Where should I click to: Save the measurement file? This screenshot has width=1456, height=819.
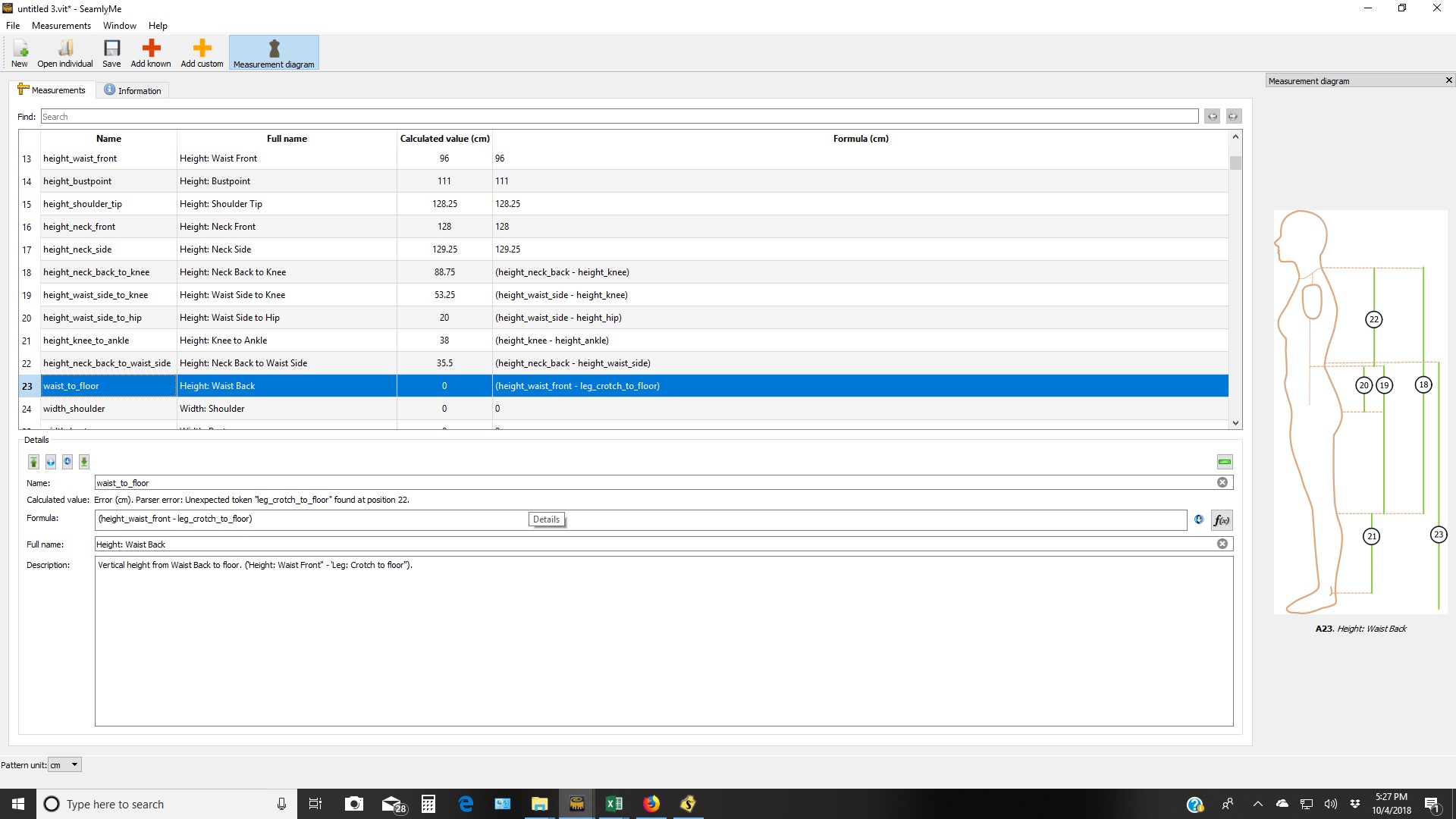pos(111,53)
